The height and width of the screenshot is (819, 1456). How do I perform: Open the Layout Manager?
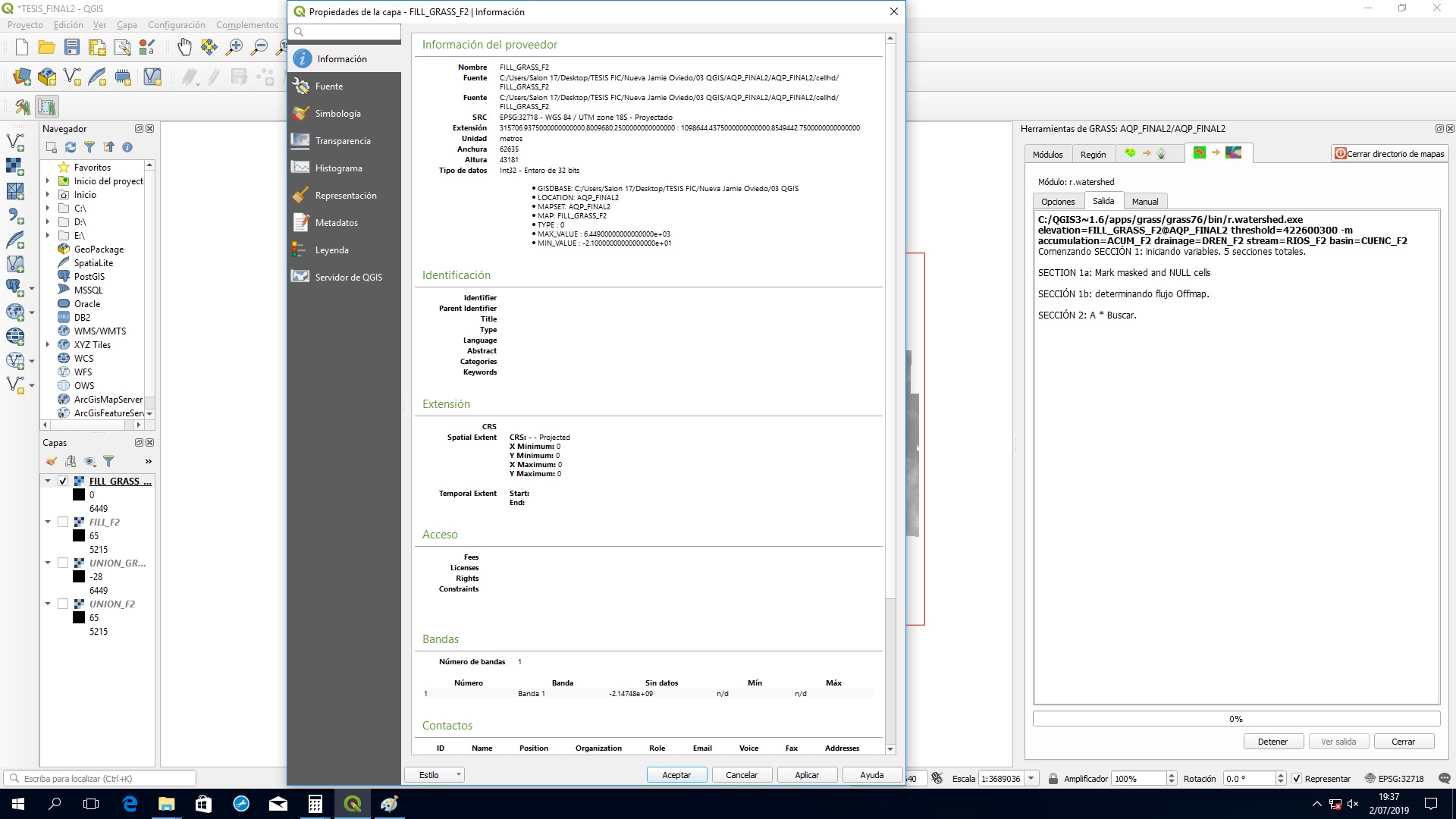(124, 47)
